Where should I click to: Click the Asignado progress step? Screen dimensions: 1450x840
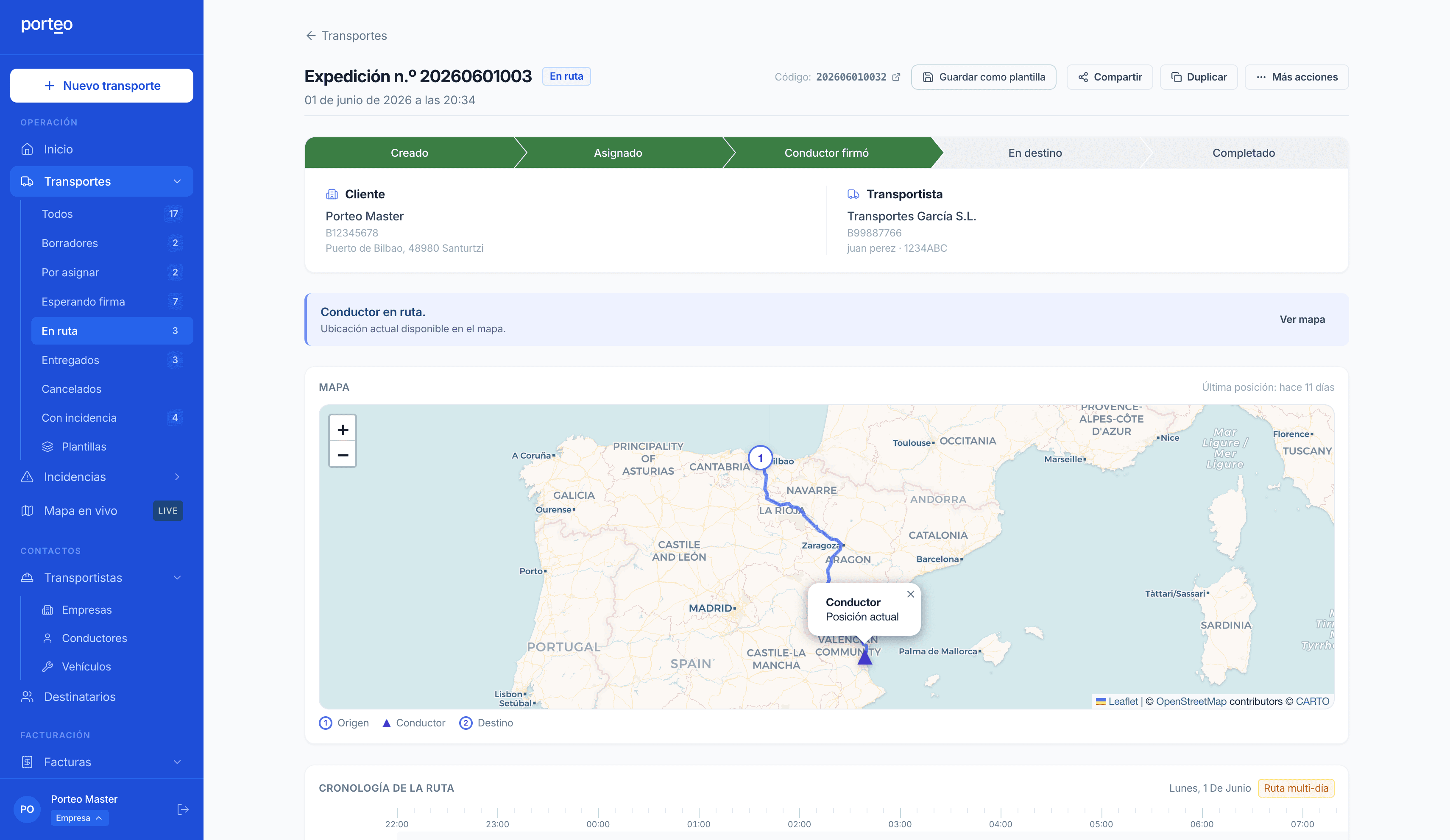tap(618, 153)
